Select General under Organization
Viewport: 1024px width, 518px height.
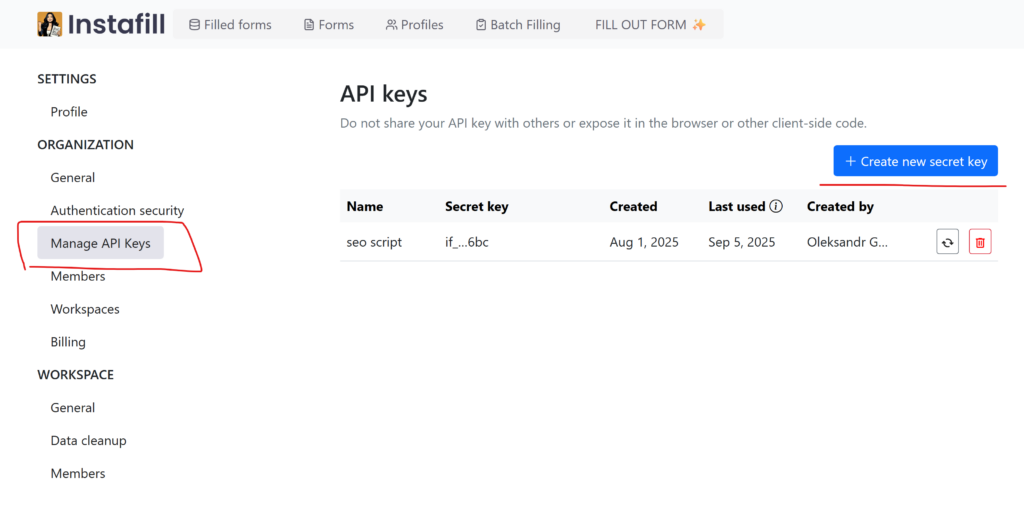(x=73, y=178)
